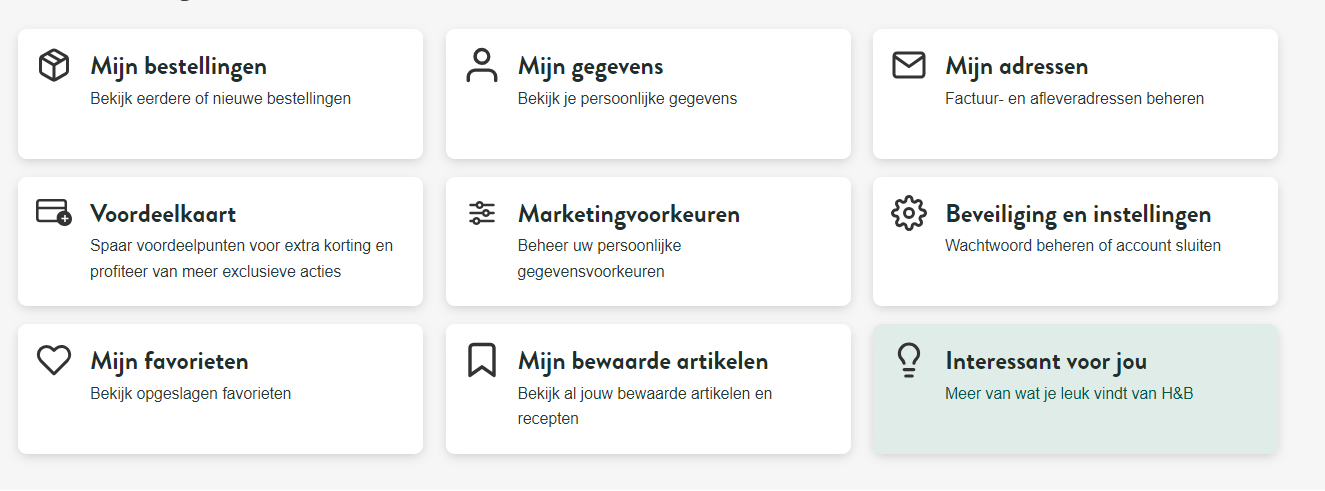Open Mijn gegevens heading
Image resolution: width=1325 pixels, height=491 pixels.
(590, 67)
